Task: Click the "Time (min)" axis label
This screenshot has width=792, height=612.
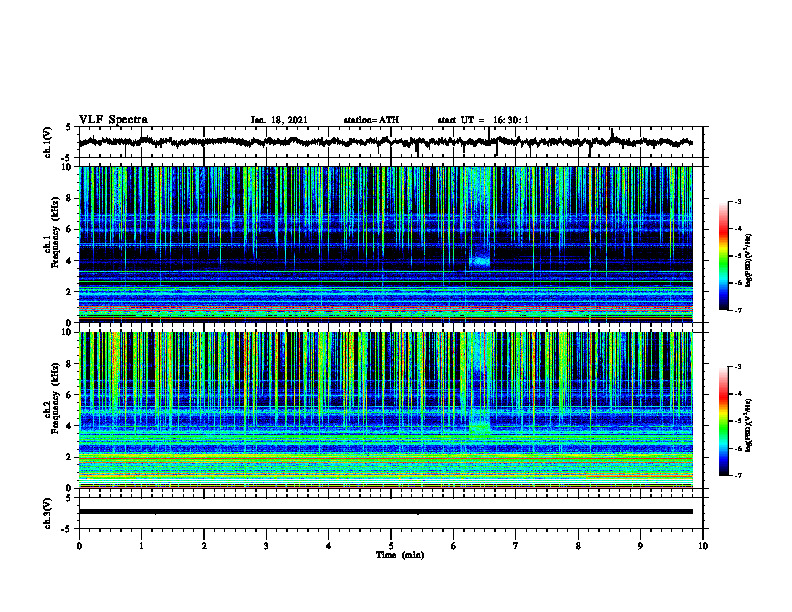Action: click(400, 555)
